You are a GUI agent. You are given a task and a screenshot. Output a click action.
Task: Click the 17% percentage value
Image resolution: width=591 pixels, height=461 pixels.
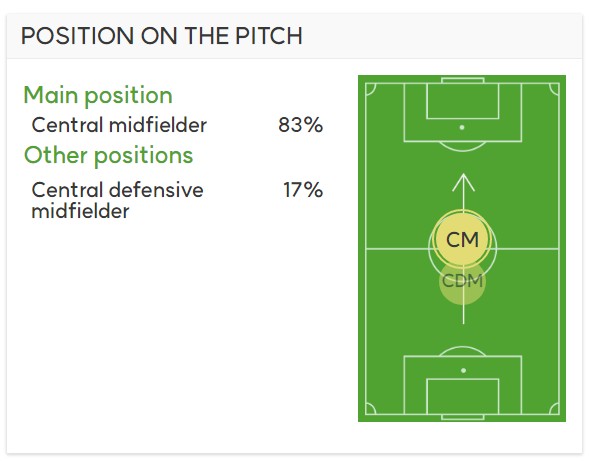click(303, 190)
